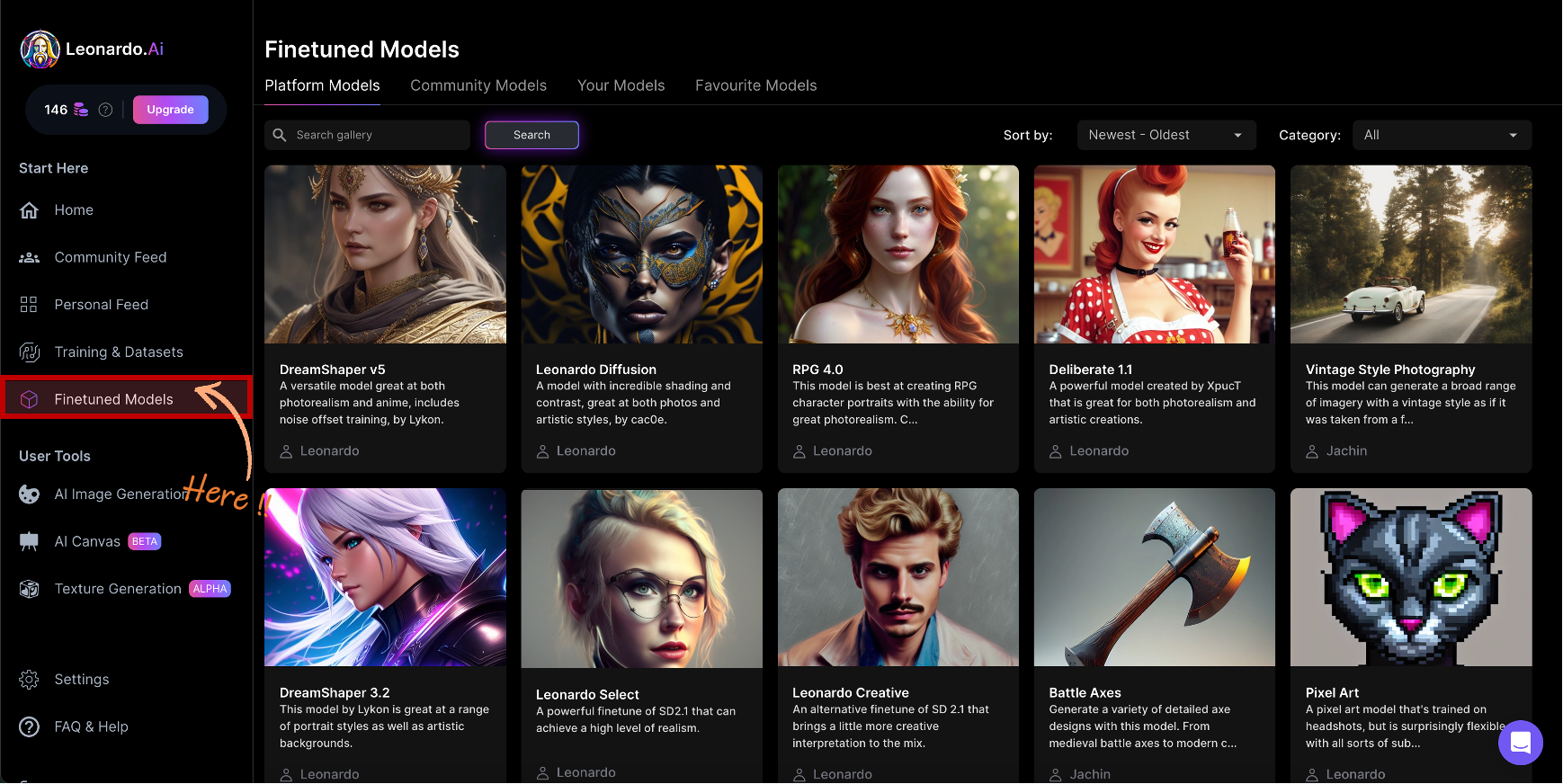Click the FAQ & Help question icon
The width and height of the screenshot is (1563, 784).
[x=30, y=727]
